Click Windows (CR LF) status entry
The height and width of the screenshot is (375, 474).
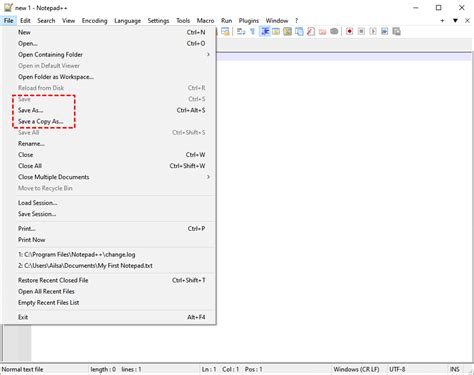(x=356, y=369)
